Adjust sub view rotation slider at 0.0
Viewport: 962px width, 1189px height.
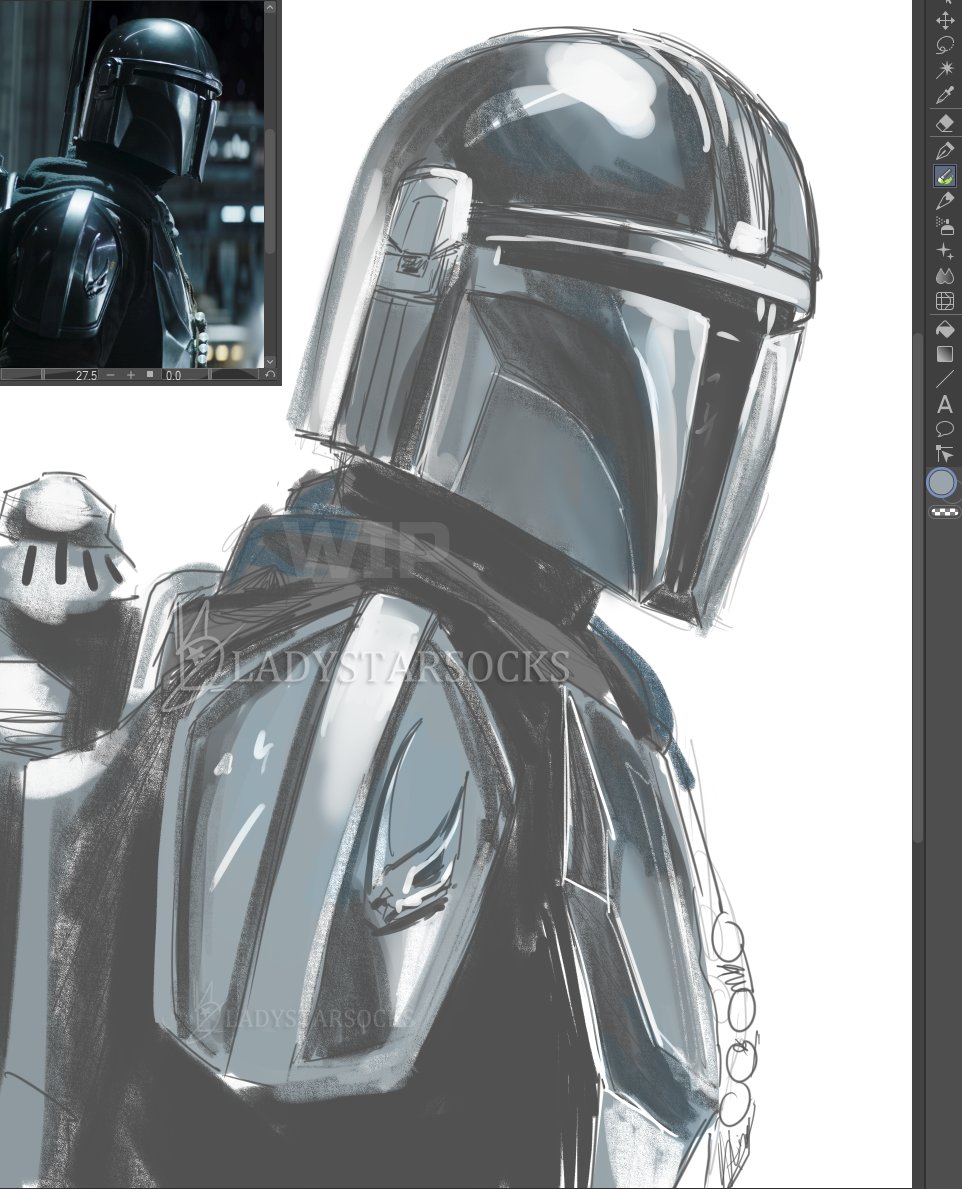(x=212, y=375)
